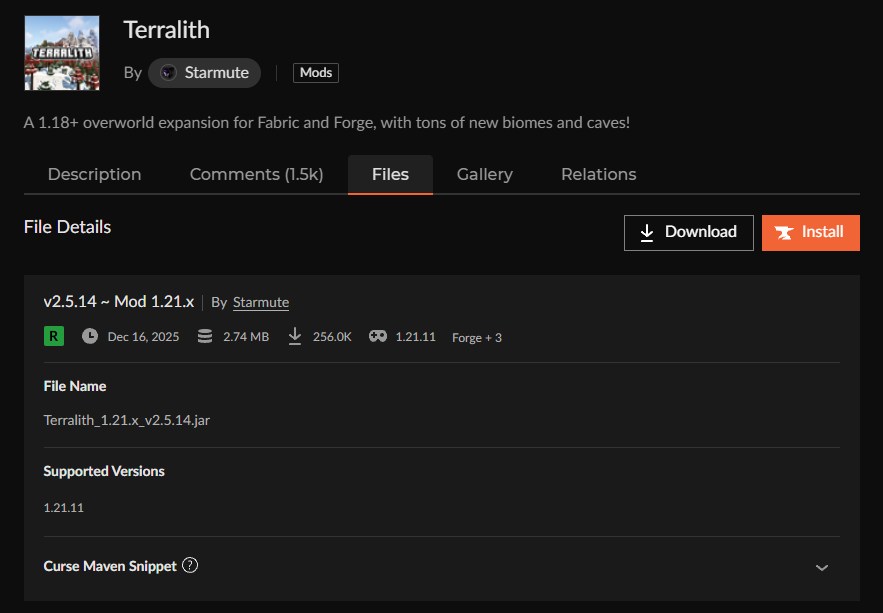Viewport: 883px width, 613px height.
Task: Open the Description tab
Action: tap(95, 174)
